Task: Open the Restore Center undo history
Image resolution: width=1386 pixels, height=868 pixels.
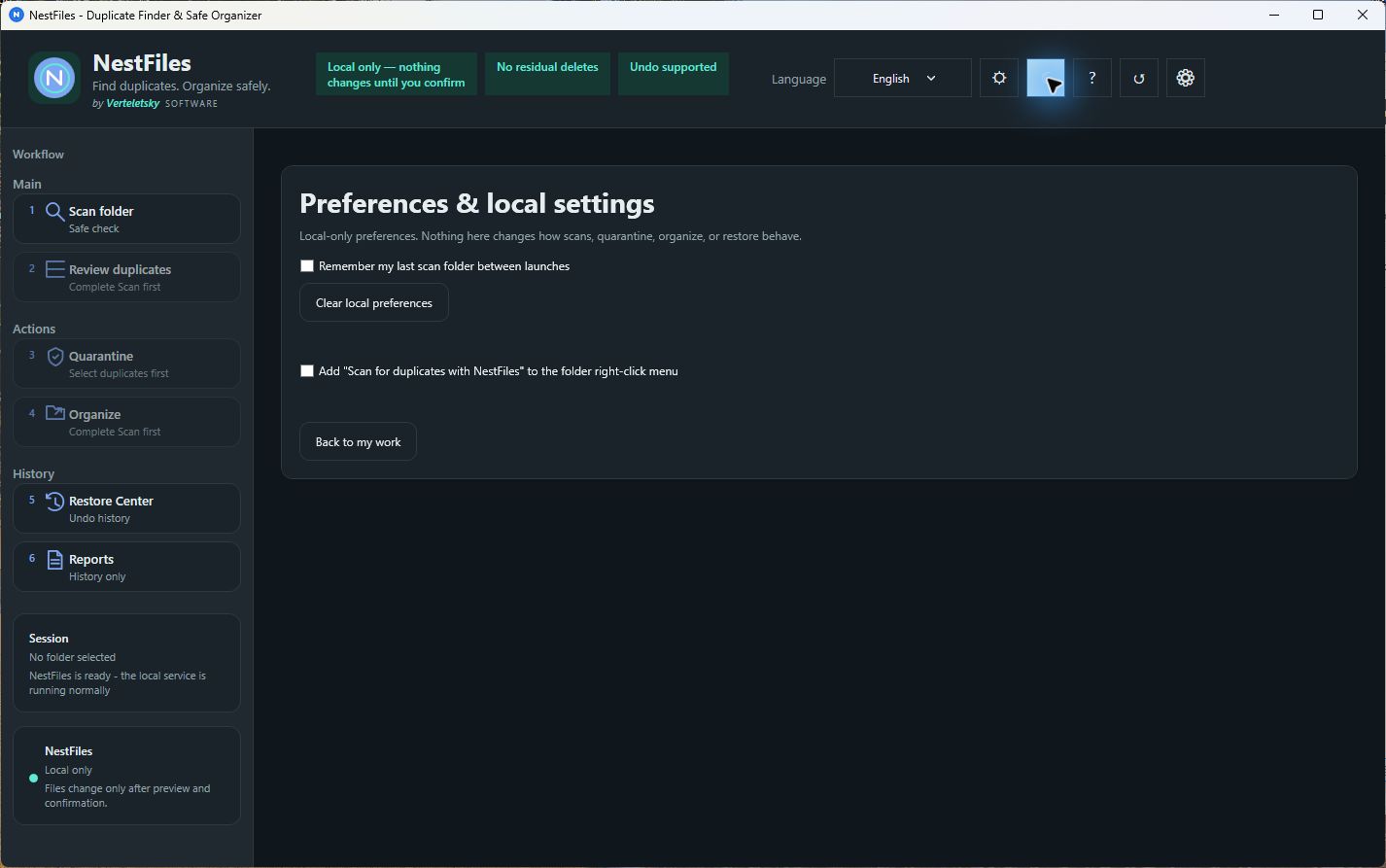Action: [126, 508]
